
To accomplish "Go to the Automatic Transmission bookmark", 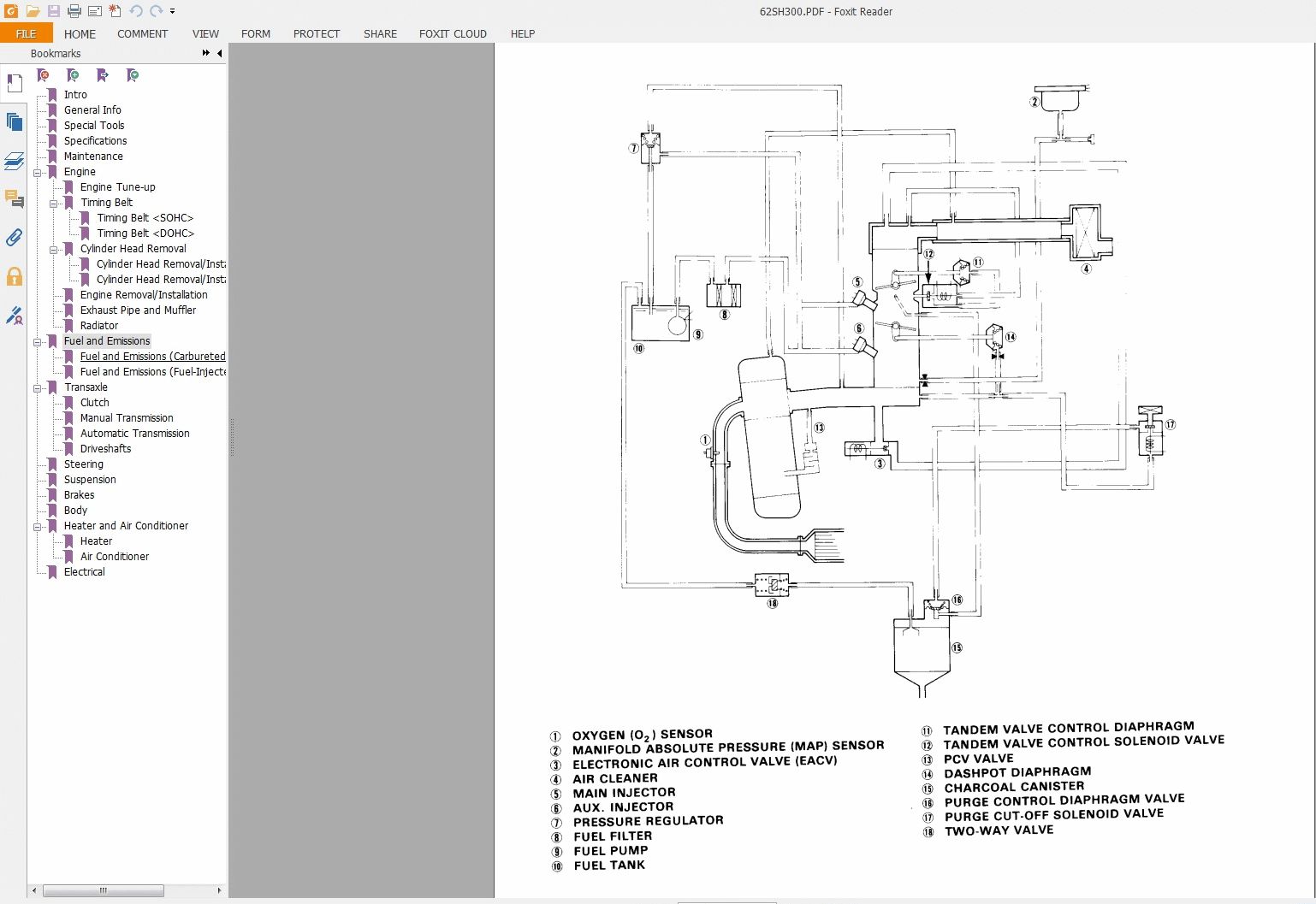I will pos(134,434).
